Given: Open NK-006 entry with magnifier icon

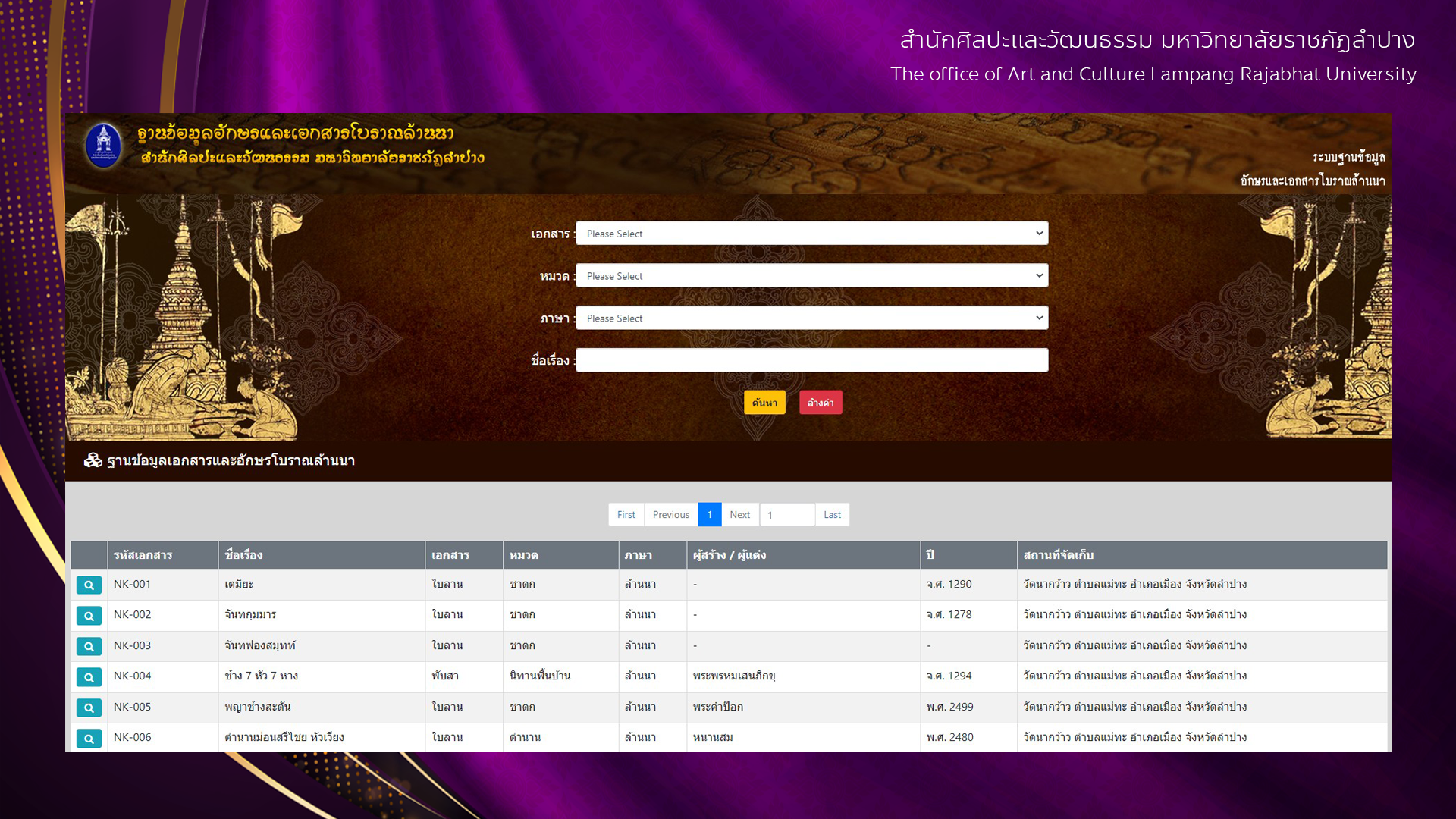Looking at the screenshot, I should click(89, 738).
